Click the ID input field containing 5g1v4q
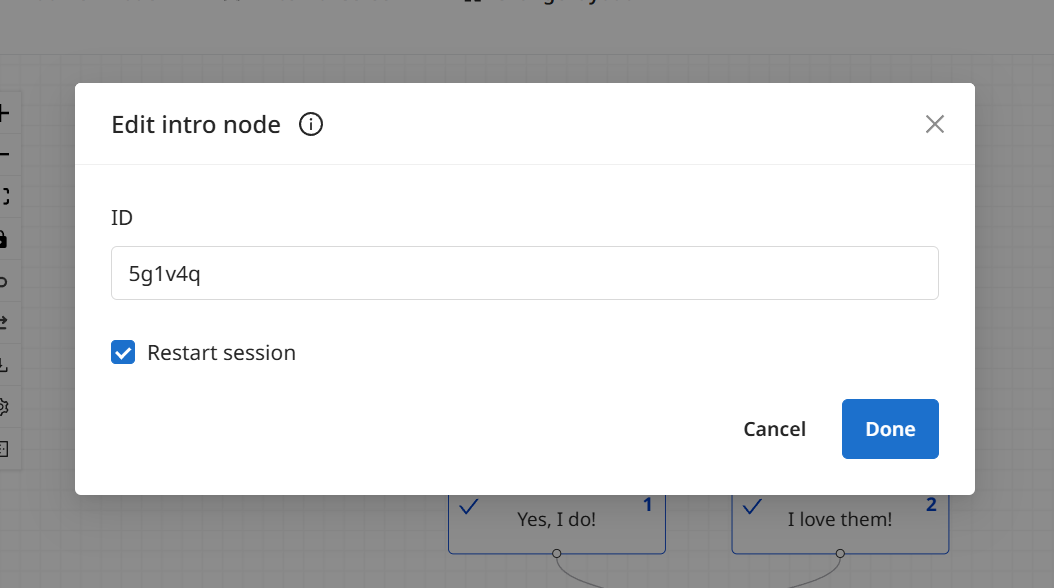Screen dimensions: 1054x588 (524, 273)
